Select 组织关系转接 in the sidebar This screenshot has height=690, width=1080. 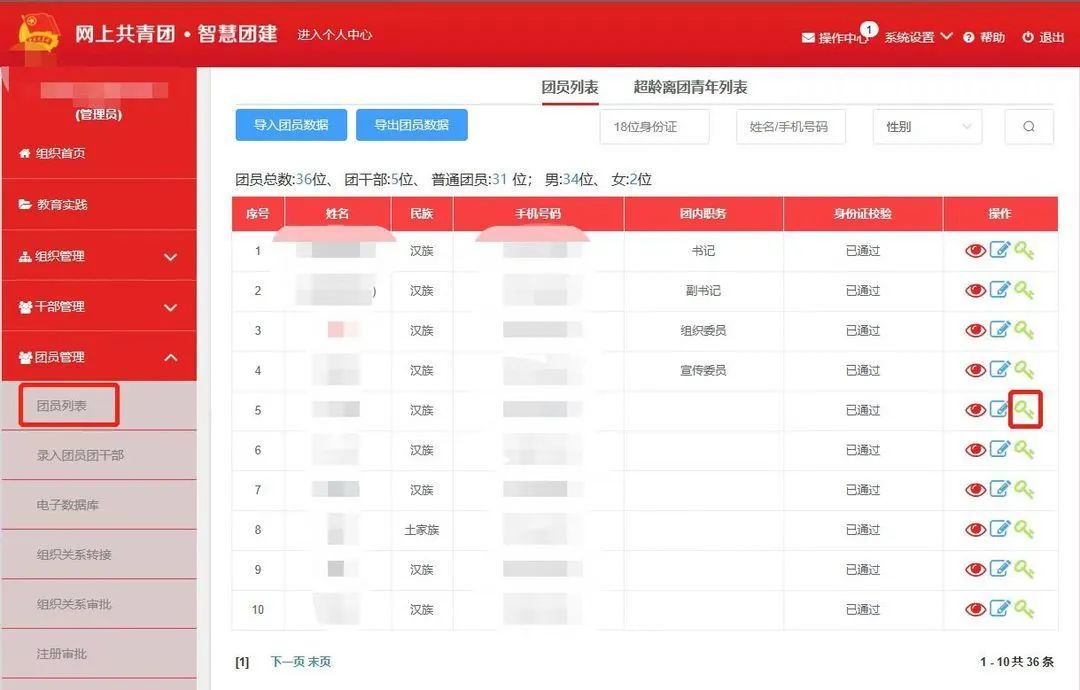pos(74,555)
